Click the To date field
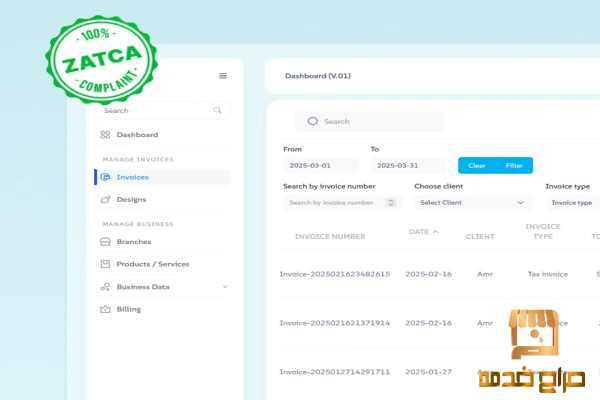The height and width of the screenshot is (400, 600). [x=410, y=165]
